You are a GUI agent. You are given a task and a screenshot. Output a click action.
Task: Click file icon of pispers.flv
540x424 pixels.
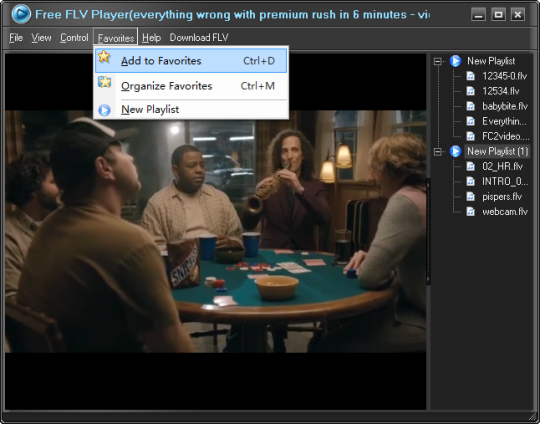[x=470, y=197]
